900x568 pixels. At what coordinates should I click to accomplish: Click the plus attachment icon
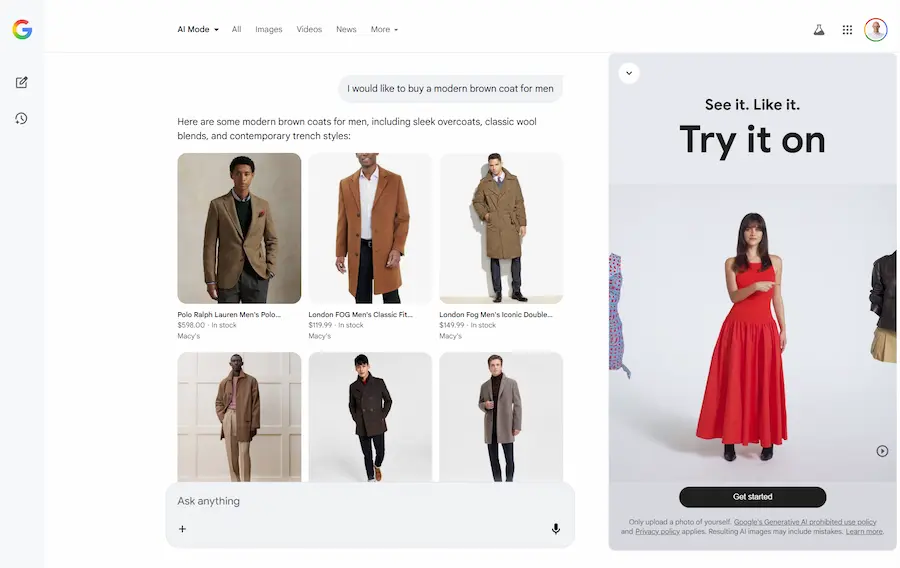click(x=182, y=529)
